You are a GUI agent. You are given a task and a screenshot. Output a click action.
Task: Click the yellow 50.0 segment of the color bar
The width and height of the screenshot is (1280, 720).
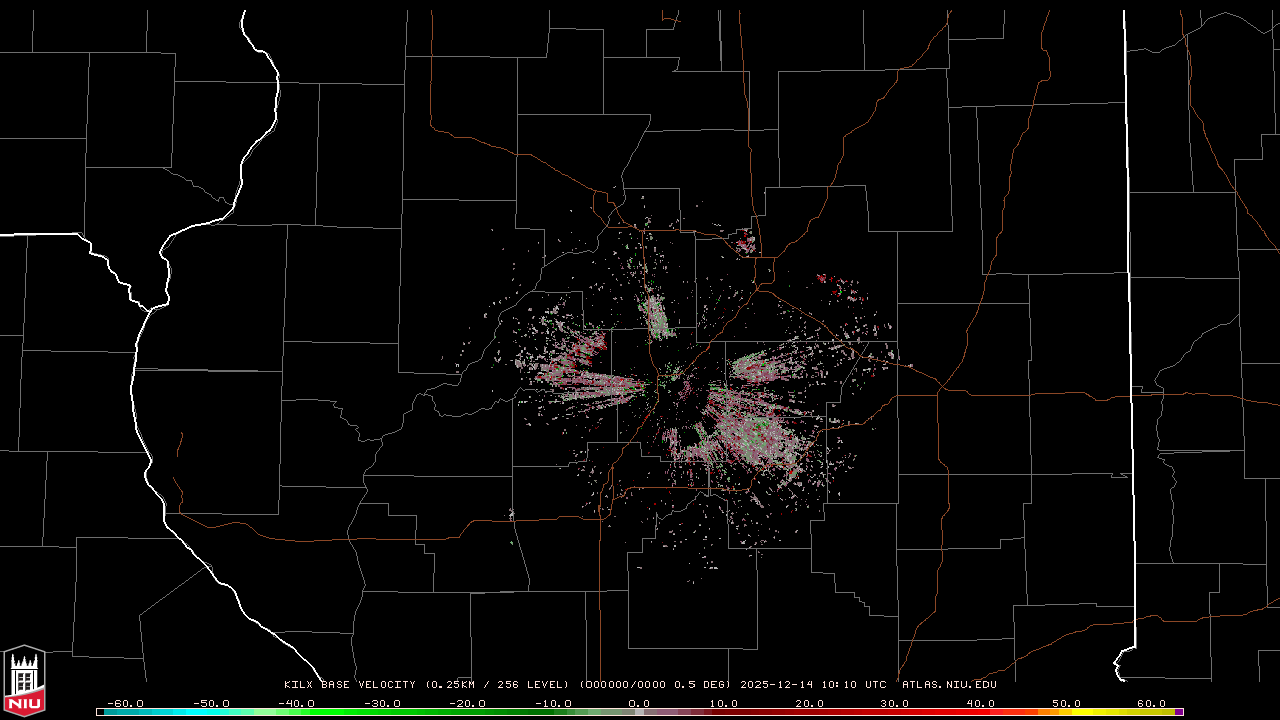click(1065, 712)
